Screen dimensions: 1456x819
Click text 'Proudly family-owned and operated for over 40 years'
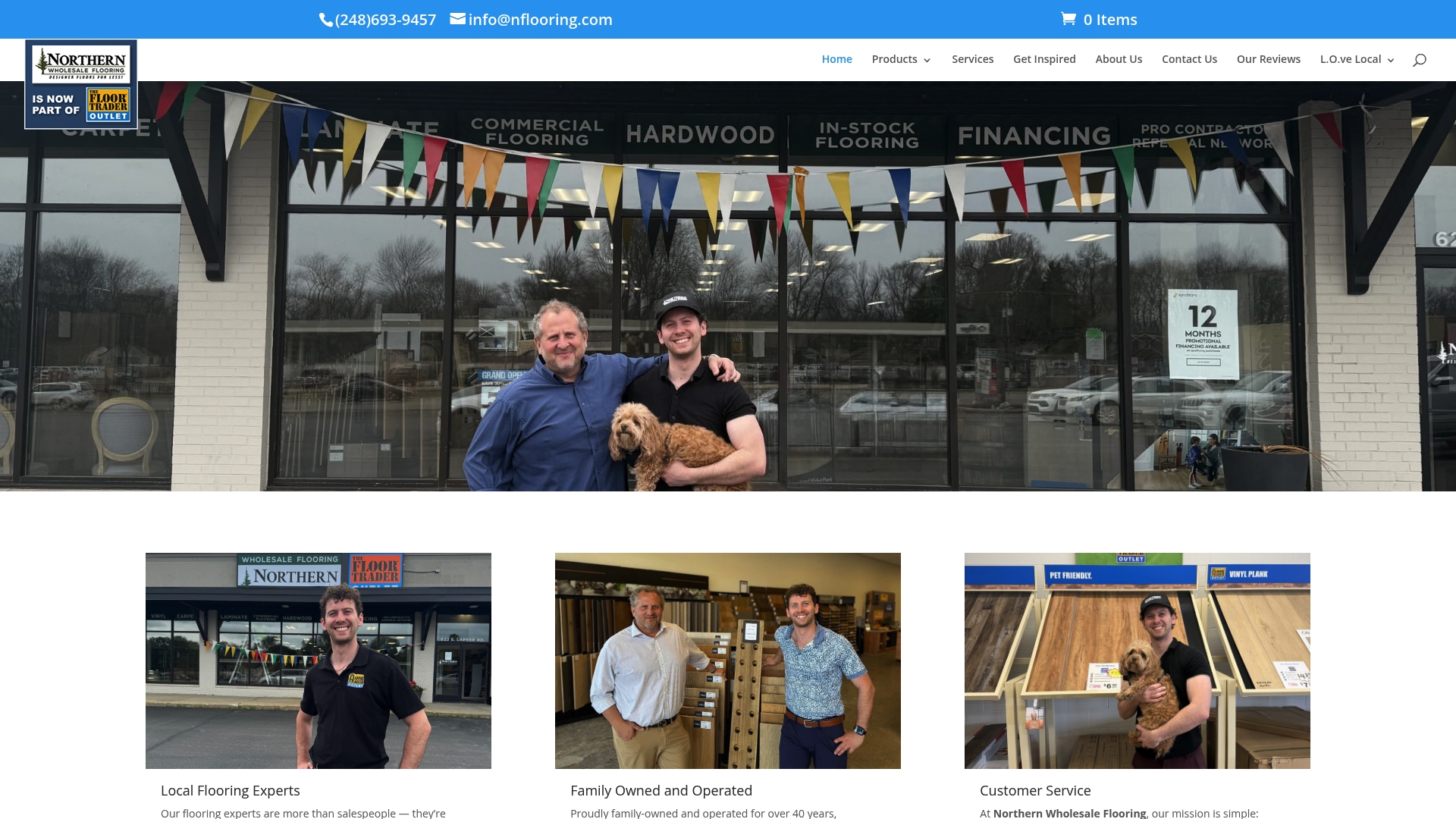pyautogui.click(x=703, y=813)
